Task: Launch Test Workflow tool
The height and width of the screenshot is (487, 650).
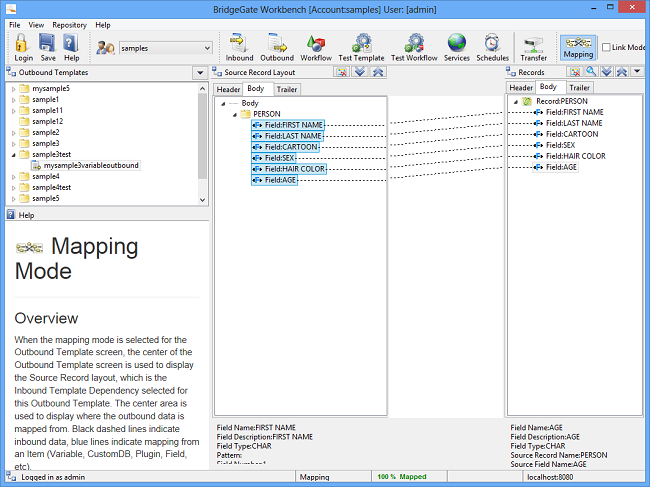Action: click(414, 47)
